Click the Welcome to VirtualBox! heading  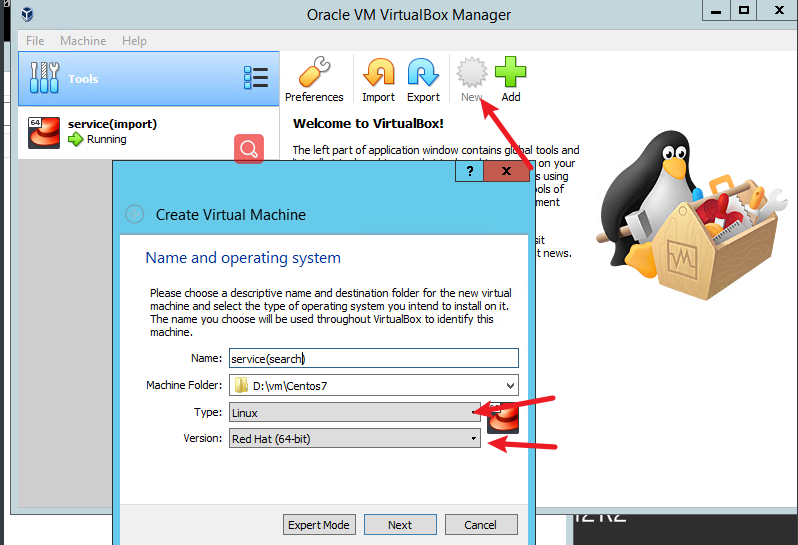(368, 124)
